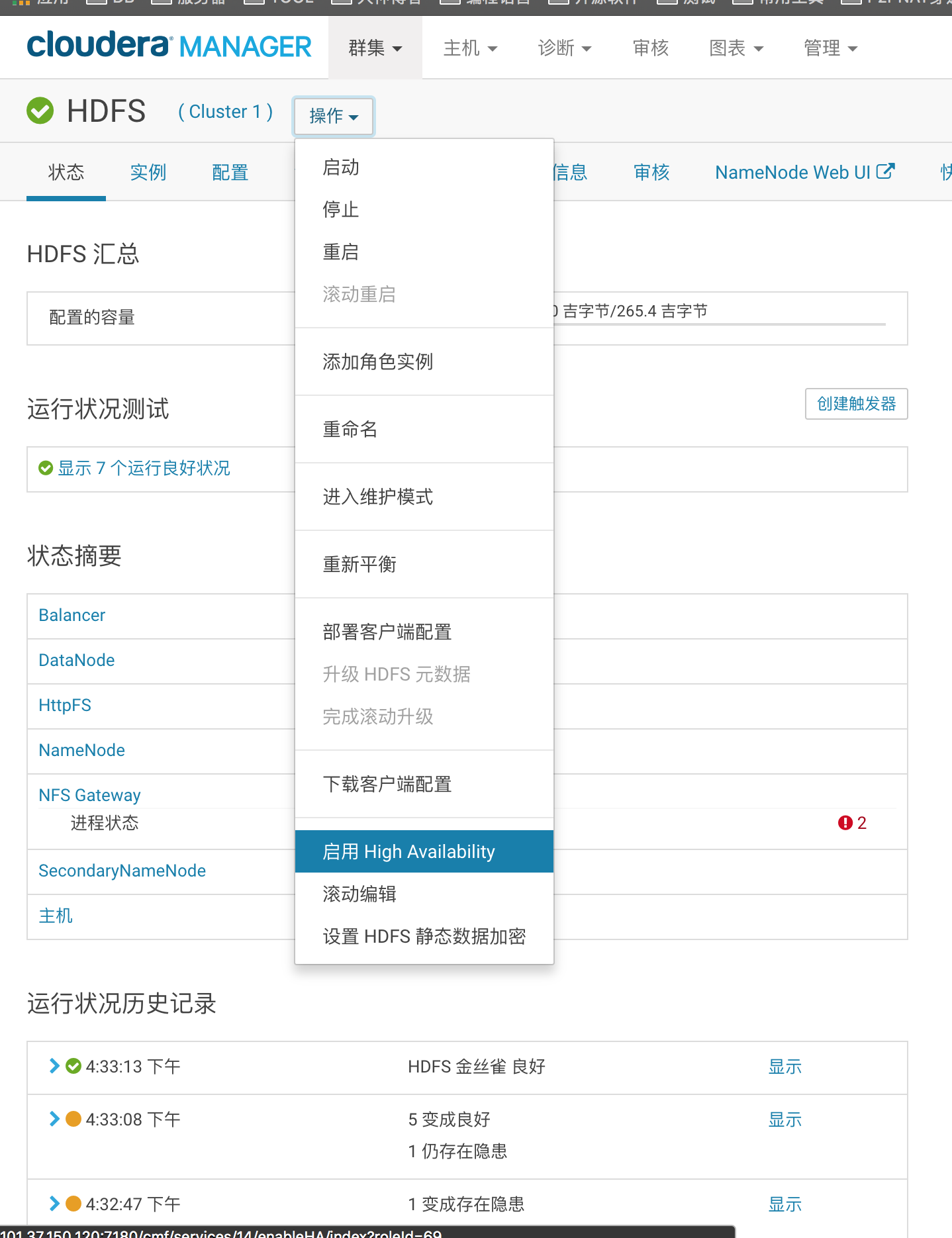952x1238 pixels.
Task: Open the 主机 link in status summary
Action: 56,916
